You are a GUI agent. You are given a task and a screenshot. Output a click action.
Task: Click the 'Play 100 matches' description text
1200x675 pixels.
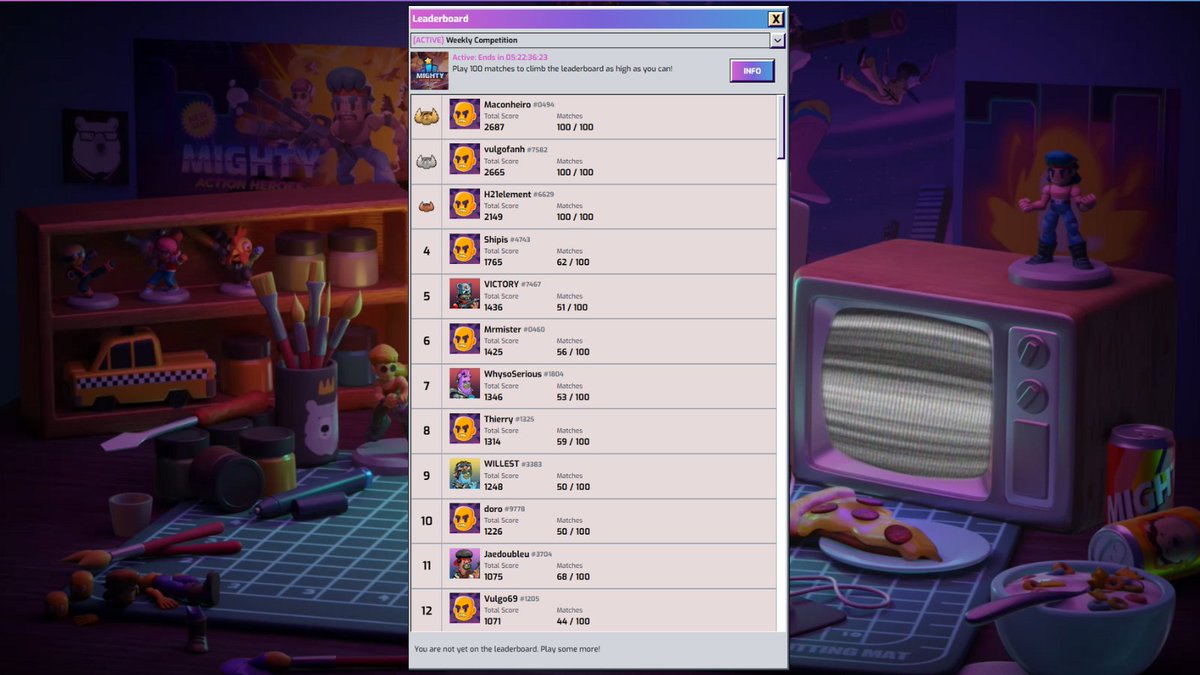click(x=562, y=68)
